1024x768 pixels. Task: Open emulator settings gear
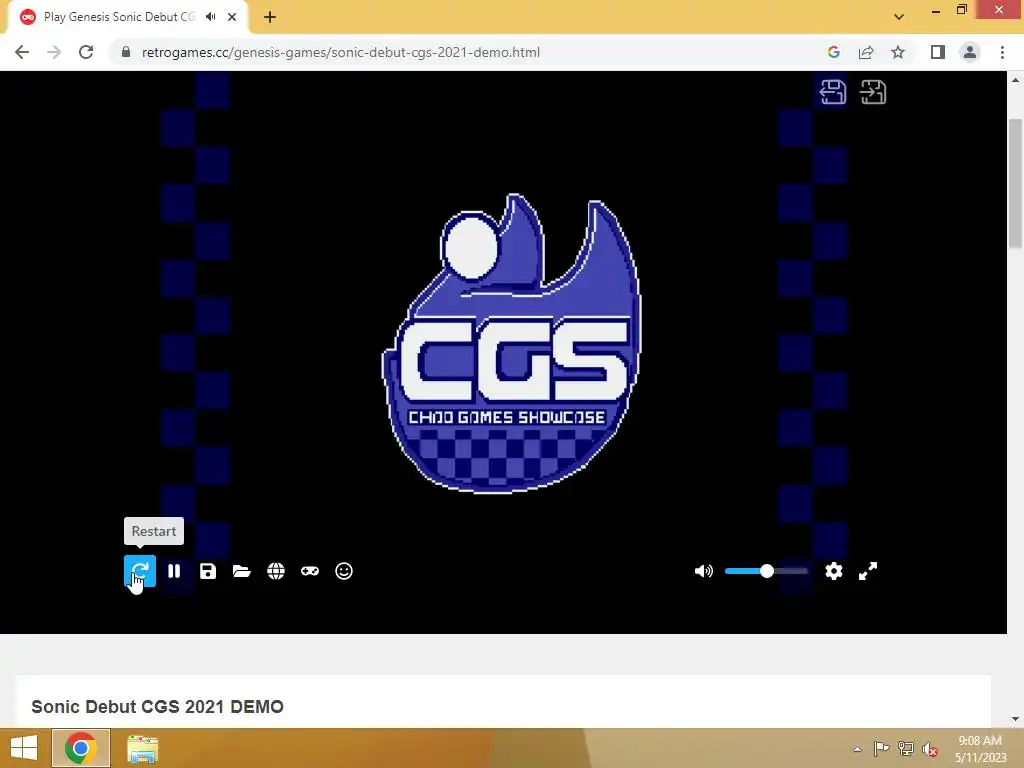click(x=833, y=571)
